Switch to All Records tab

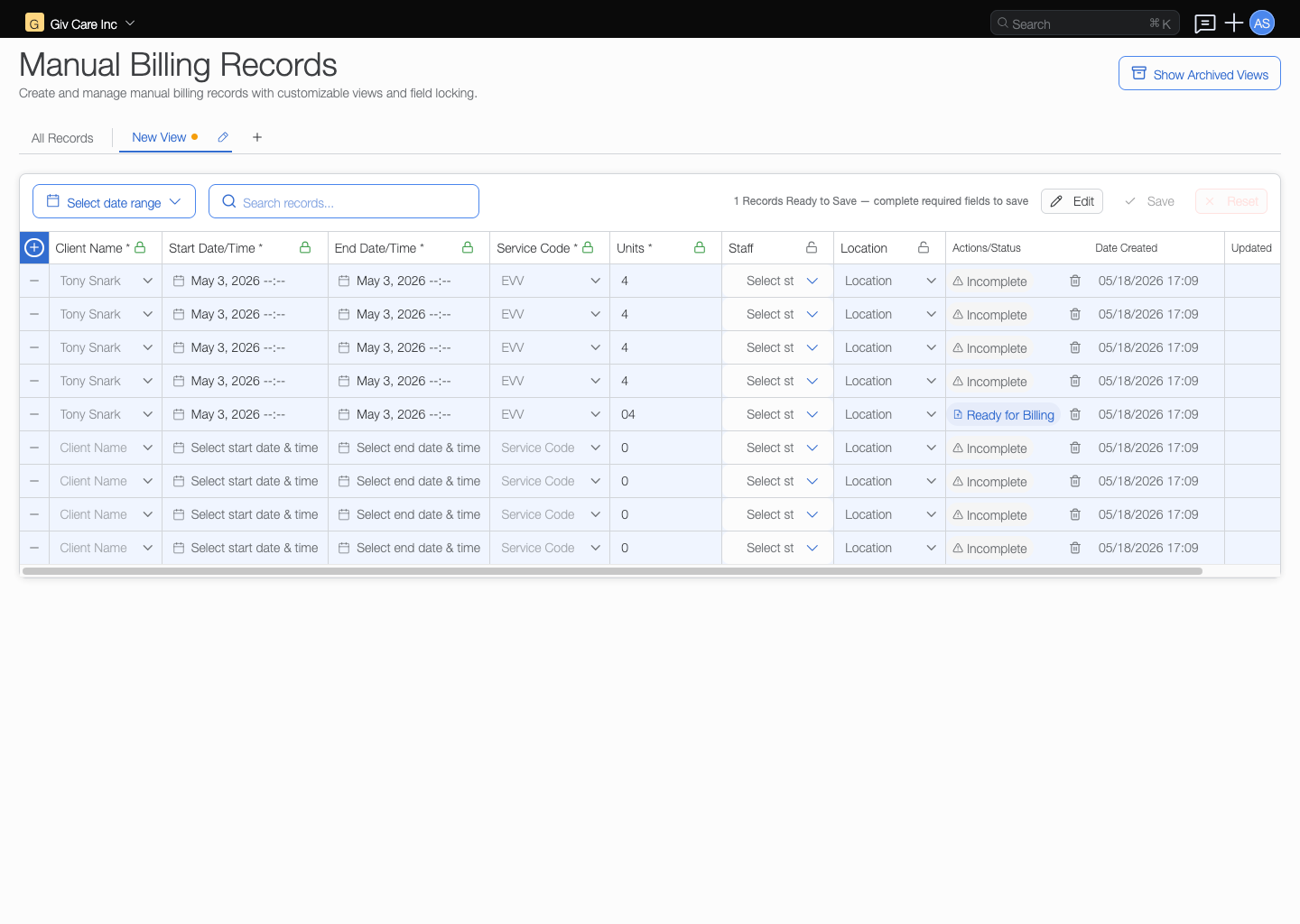click(x=62, y=138)
